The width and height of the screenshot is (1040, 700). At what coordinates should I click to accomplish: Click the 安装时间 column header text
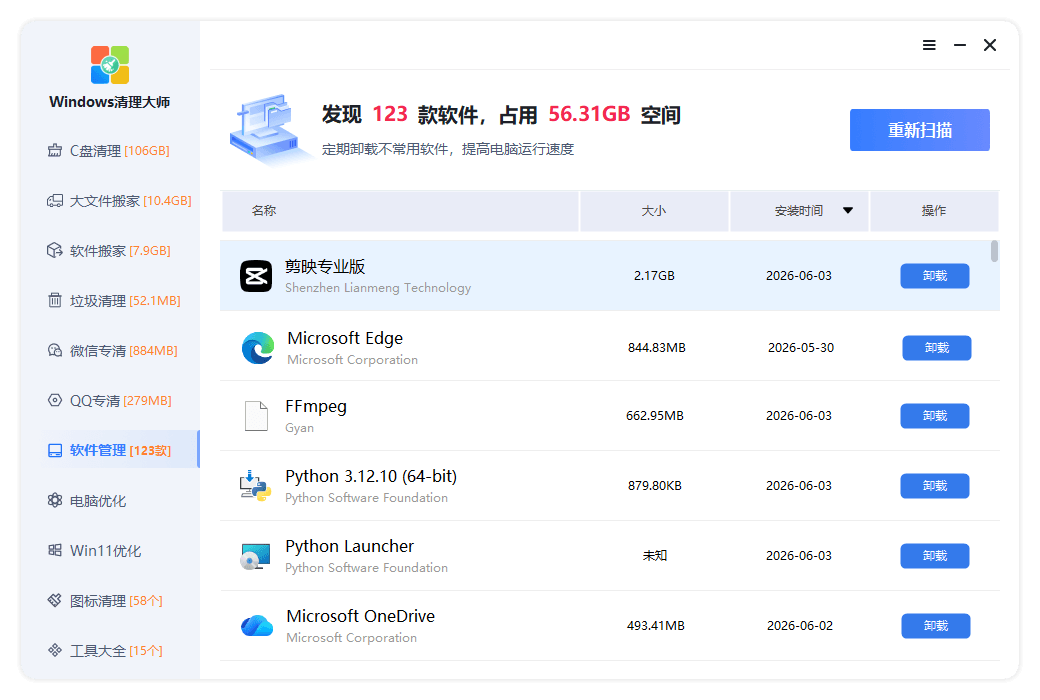(799, 211)
